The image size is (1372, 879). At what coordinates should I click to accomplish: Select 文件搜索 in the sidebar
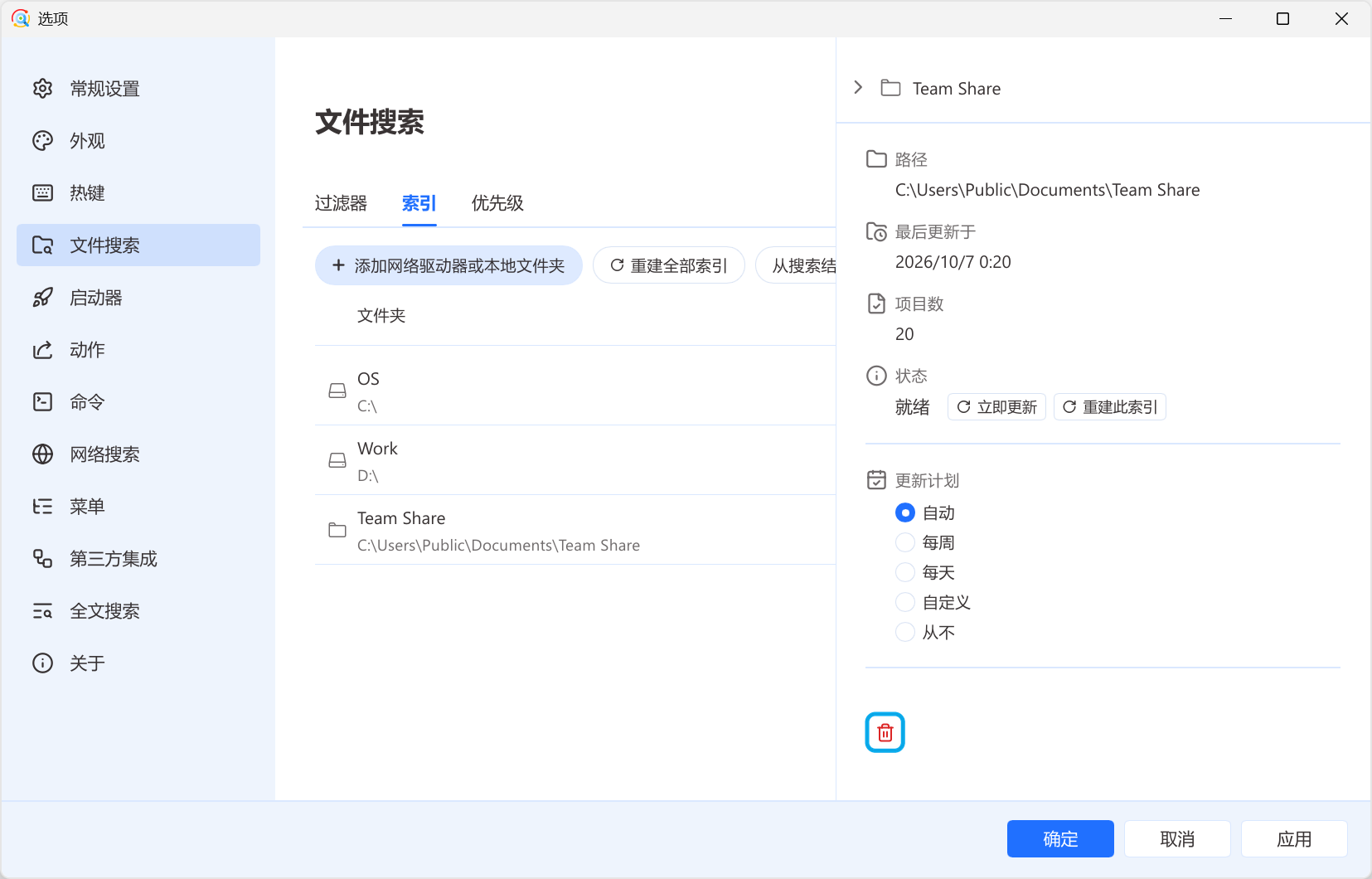138,245
